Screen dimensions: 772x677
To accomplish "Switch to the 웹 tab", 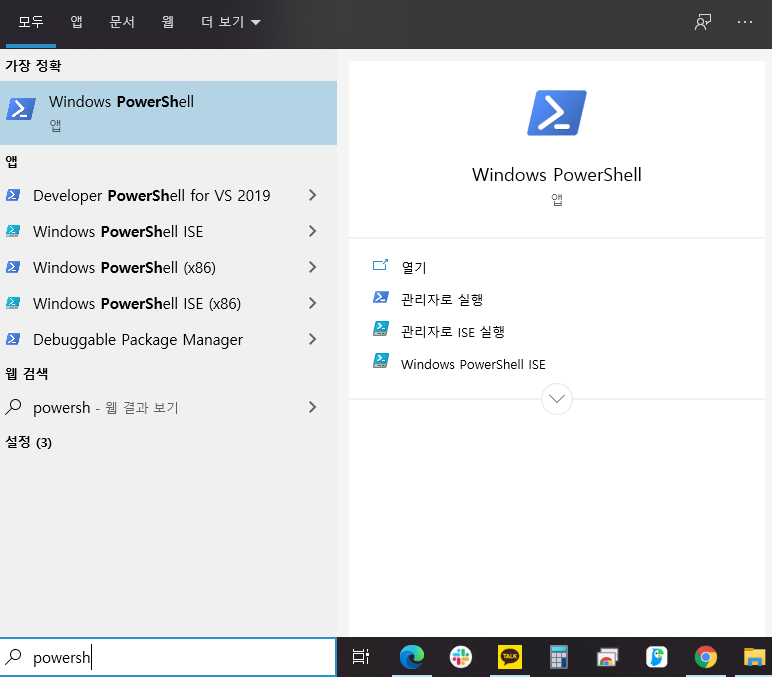I will click(x=168, y=22).
